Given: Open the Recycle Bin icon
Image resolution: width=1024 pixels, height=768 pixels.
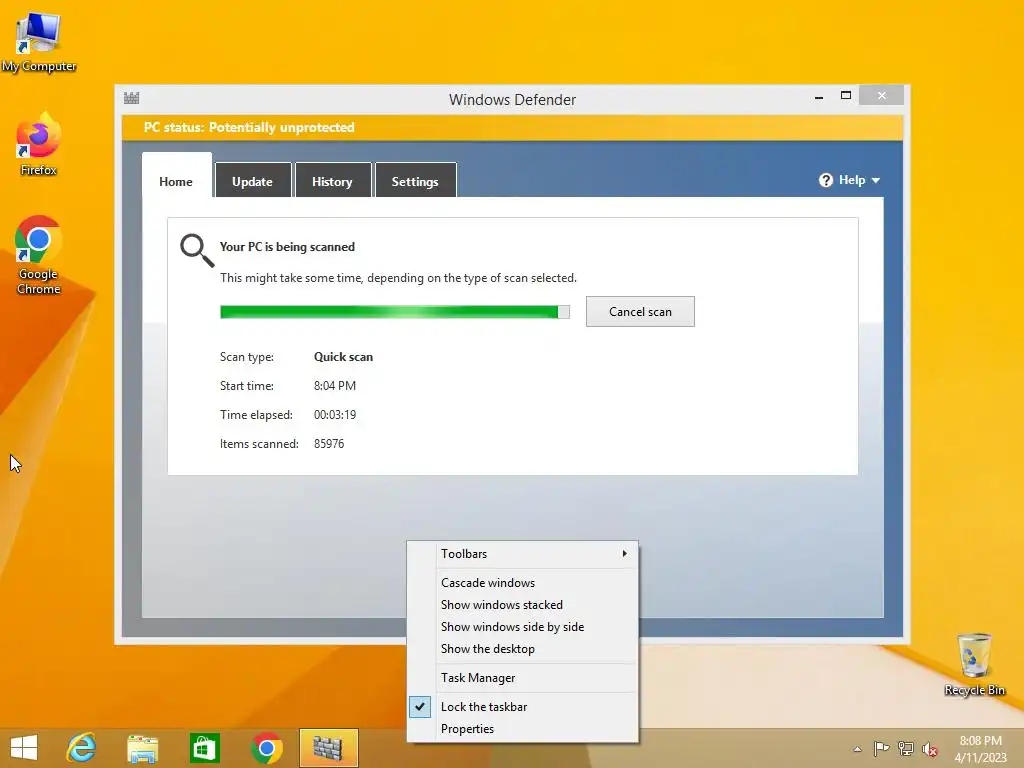Looking at the screenshot, I should [x=974, y=664].
